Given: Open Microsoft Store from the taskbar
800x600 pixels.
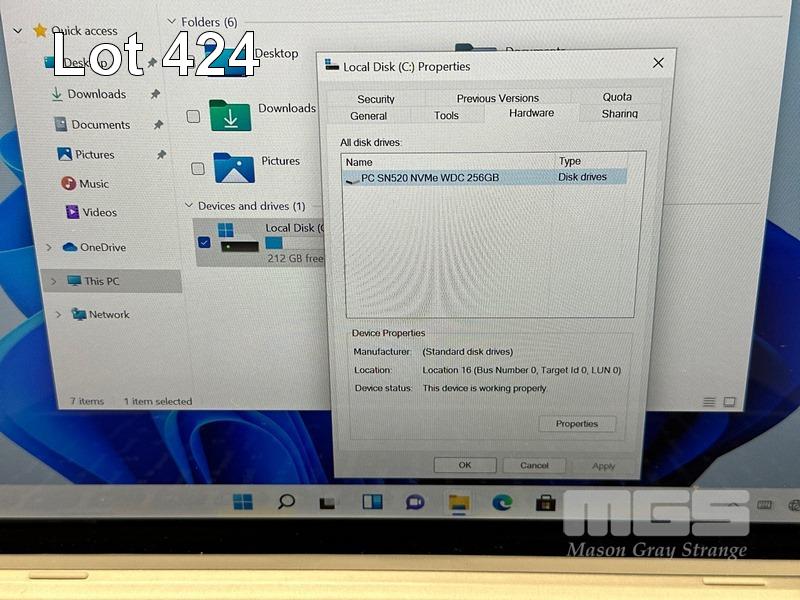Looking at the screenshot, I should point(545,502).
